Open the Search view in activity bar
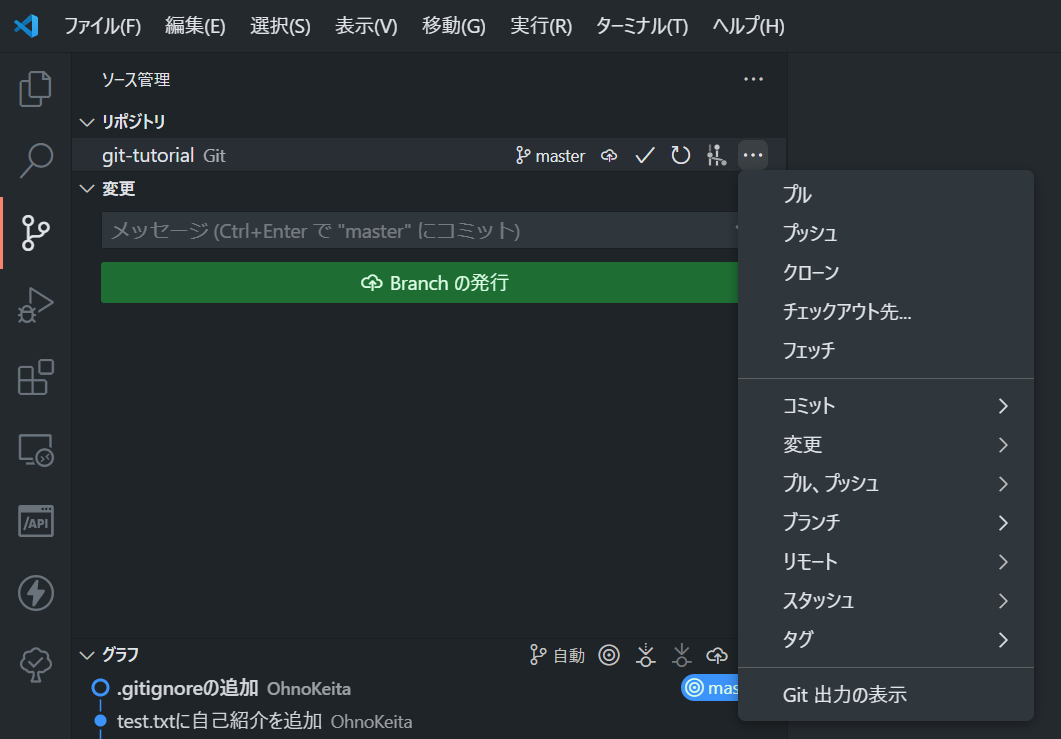Viewport: 1061px width, 739px height. tap(35, 160)
